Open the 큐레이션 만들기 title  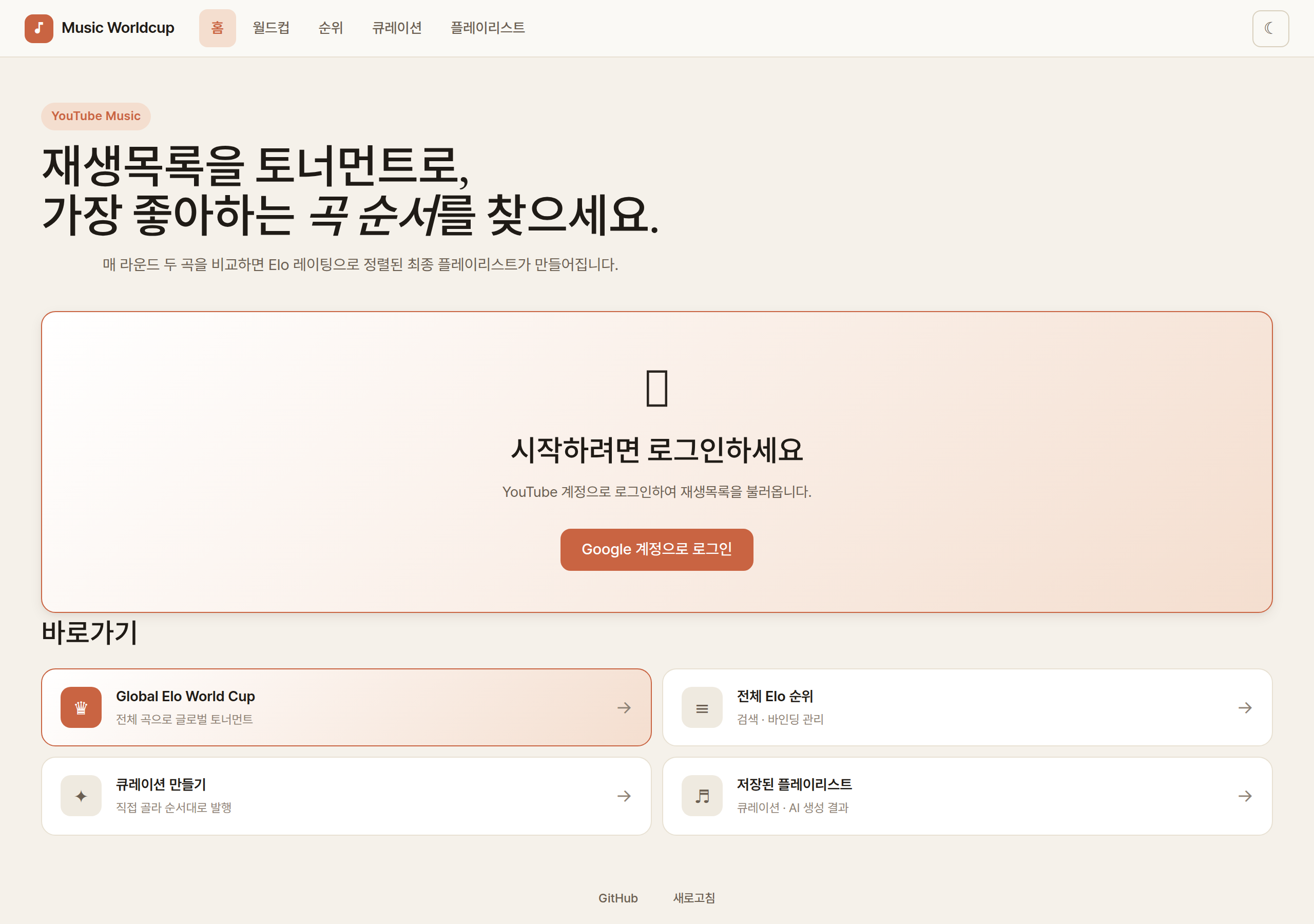pos(161,784)
